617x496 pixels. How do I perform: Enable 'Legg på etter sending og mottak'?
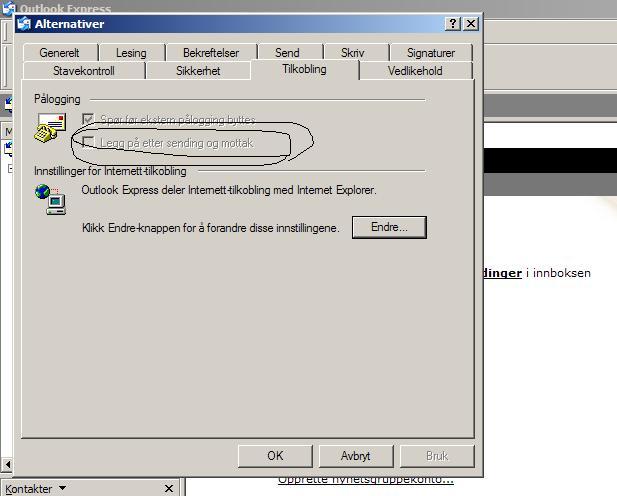[88, 143]
